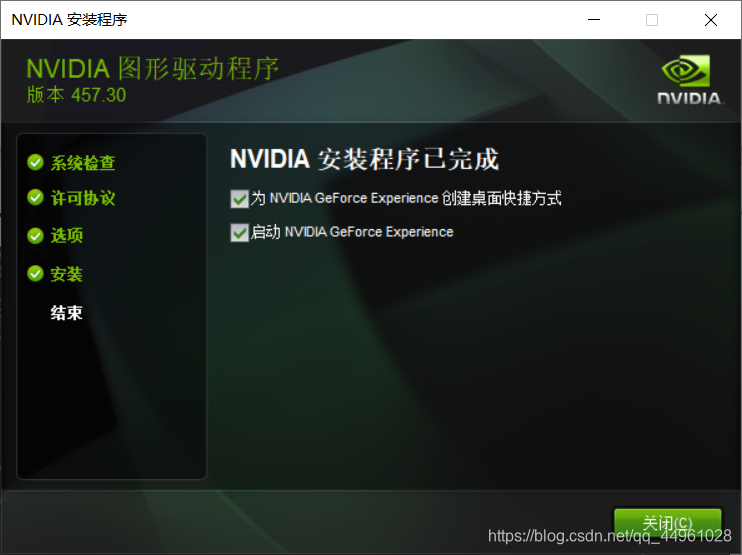742x555 pixels.
Task: Select the 选项 step label
Action: (67, 235)
